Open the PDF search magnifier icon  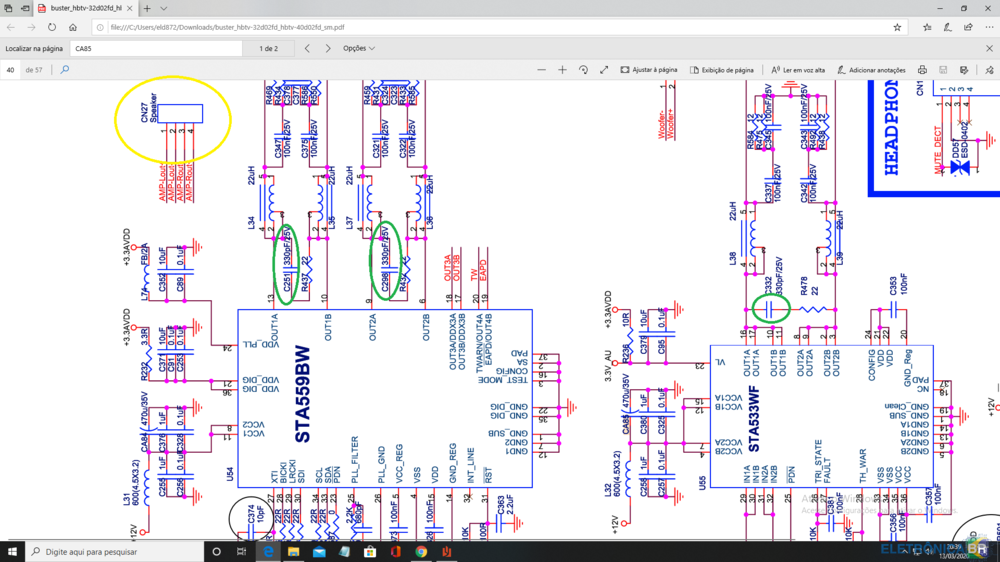click(x=64, y=70)
